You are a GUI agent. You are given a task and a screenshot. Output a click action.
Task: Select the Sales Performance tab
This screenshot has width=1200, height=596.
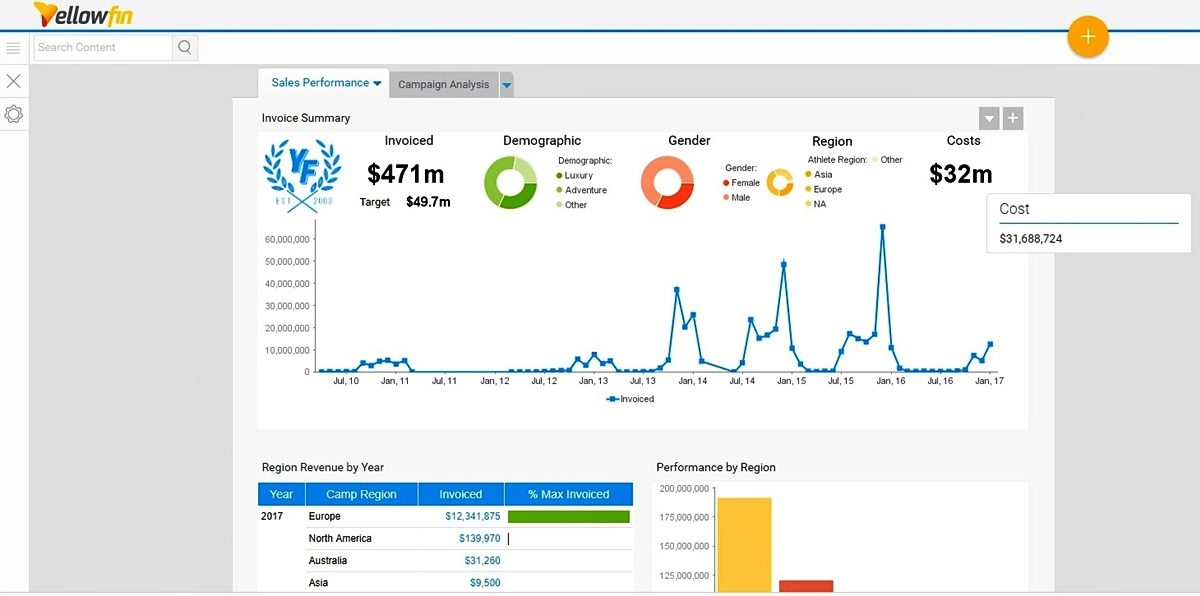(318, 84)
